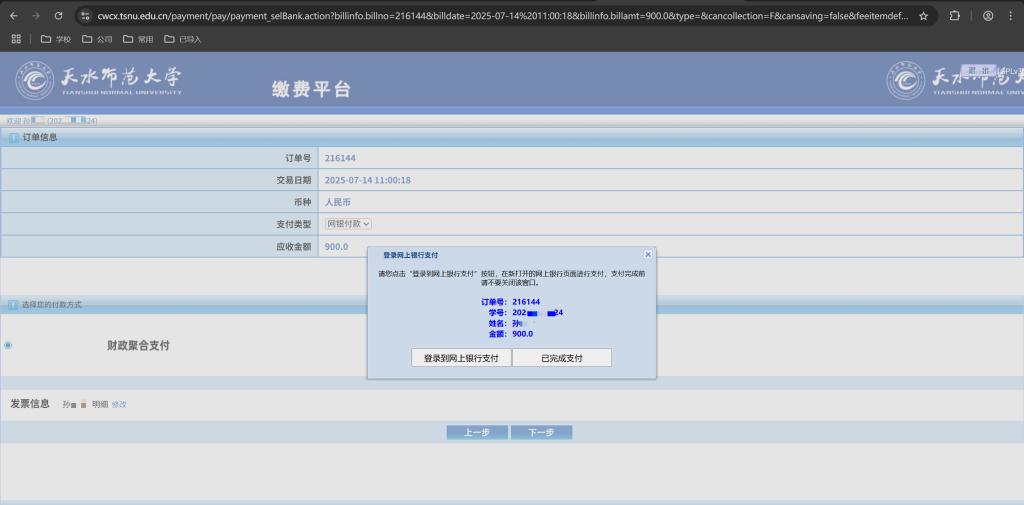
Task: Open the 已导入 bookmarks folder
Action: tap(182, 39)
